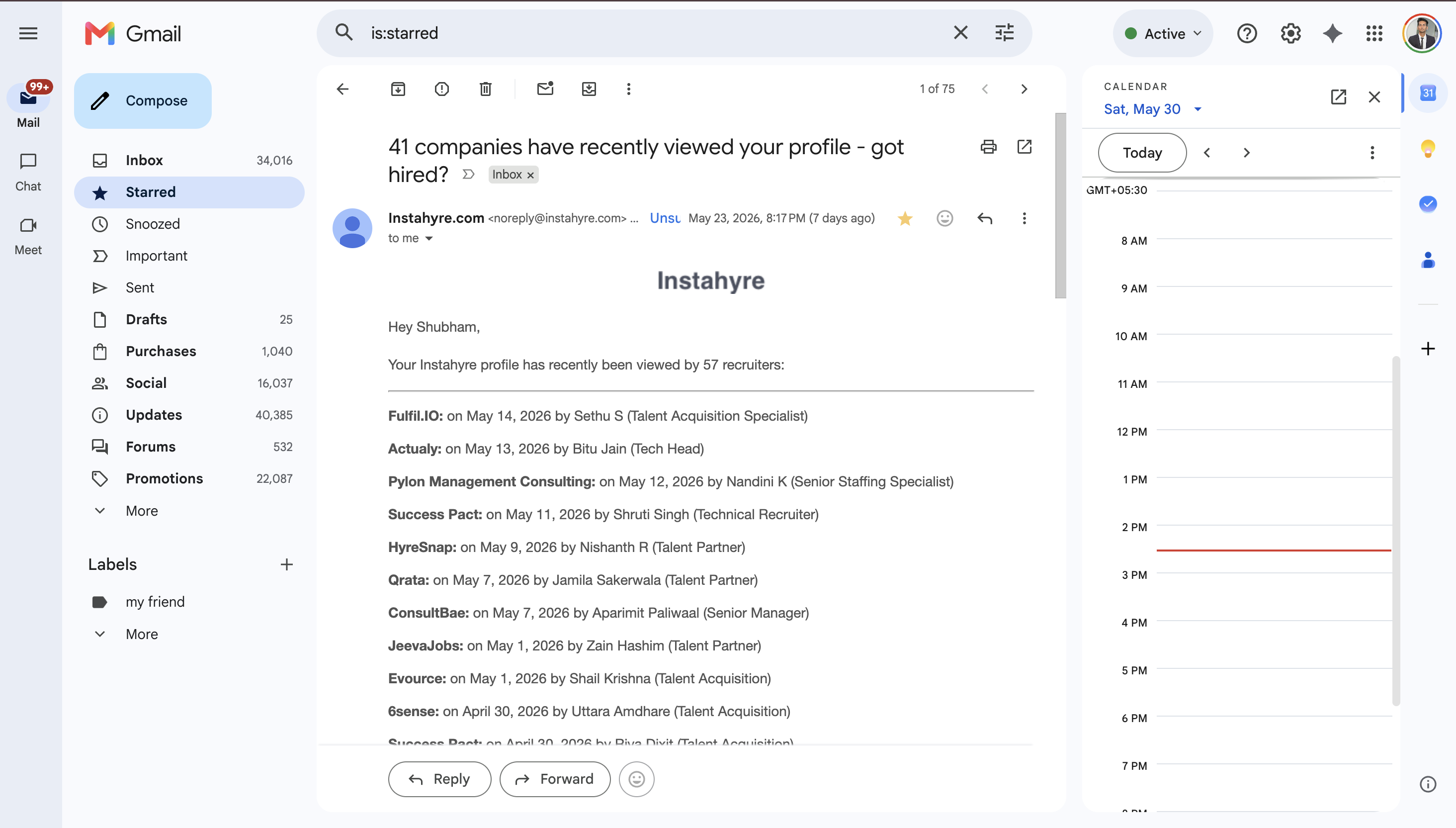Click the Move to icon in toolbar
This screenshot has height=828, width=1456.
point(589,89)
